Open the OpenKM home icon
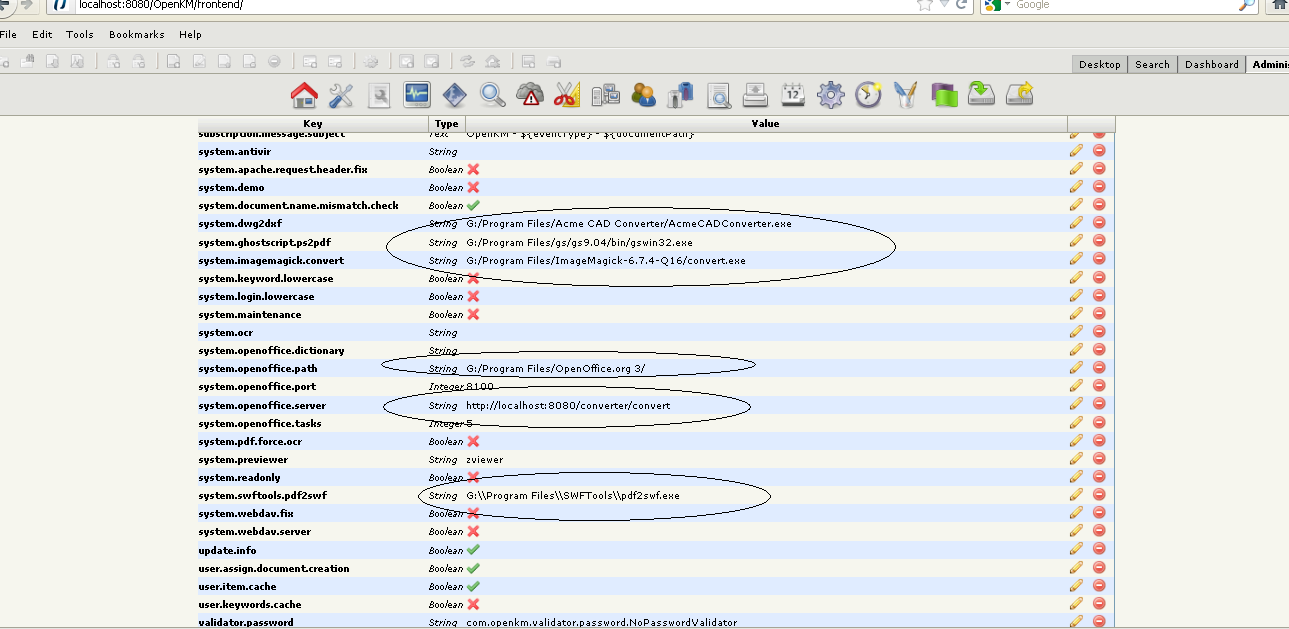 click(303, 95)
